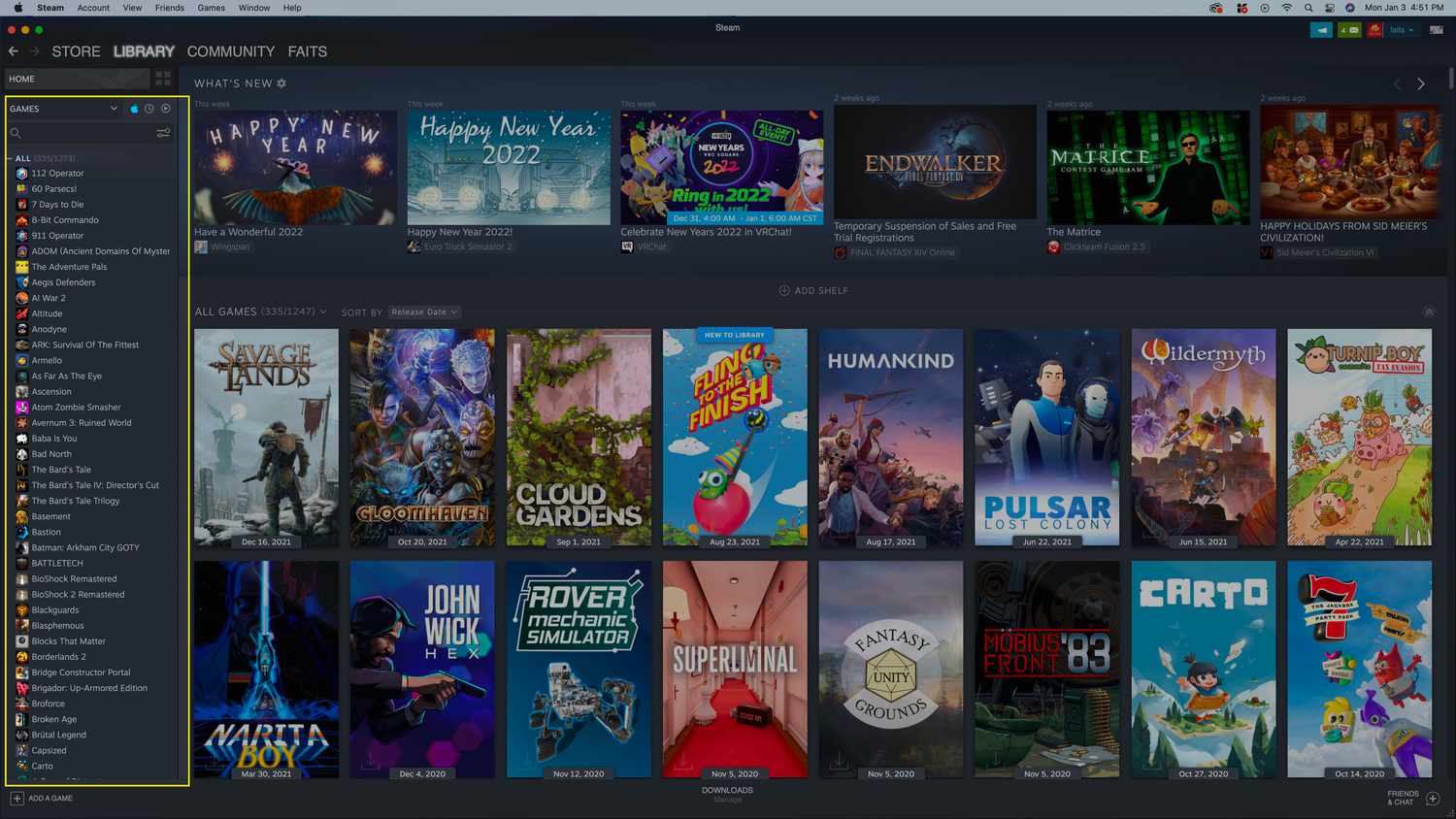The image size is (1456, 819).
Task: Open the COMMUNITY tab
Action: click(230, 51)
